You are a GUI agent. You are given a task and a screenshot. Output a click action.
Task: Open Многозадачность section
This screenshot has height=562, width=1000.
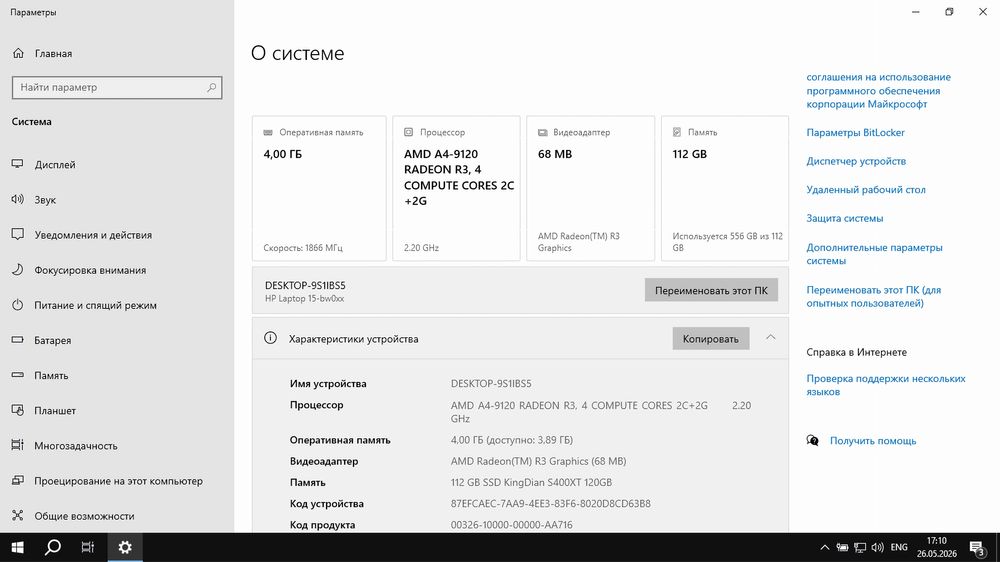tap(75, 445)
